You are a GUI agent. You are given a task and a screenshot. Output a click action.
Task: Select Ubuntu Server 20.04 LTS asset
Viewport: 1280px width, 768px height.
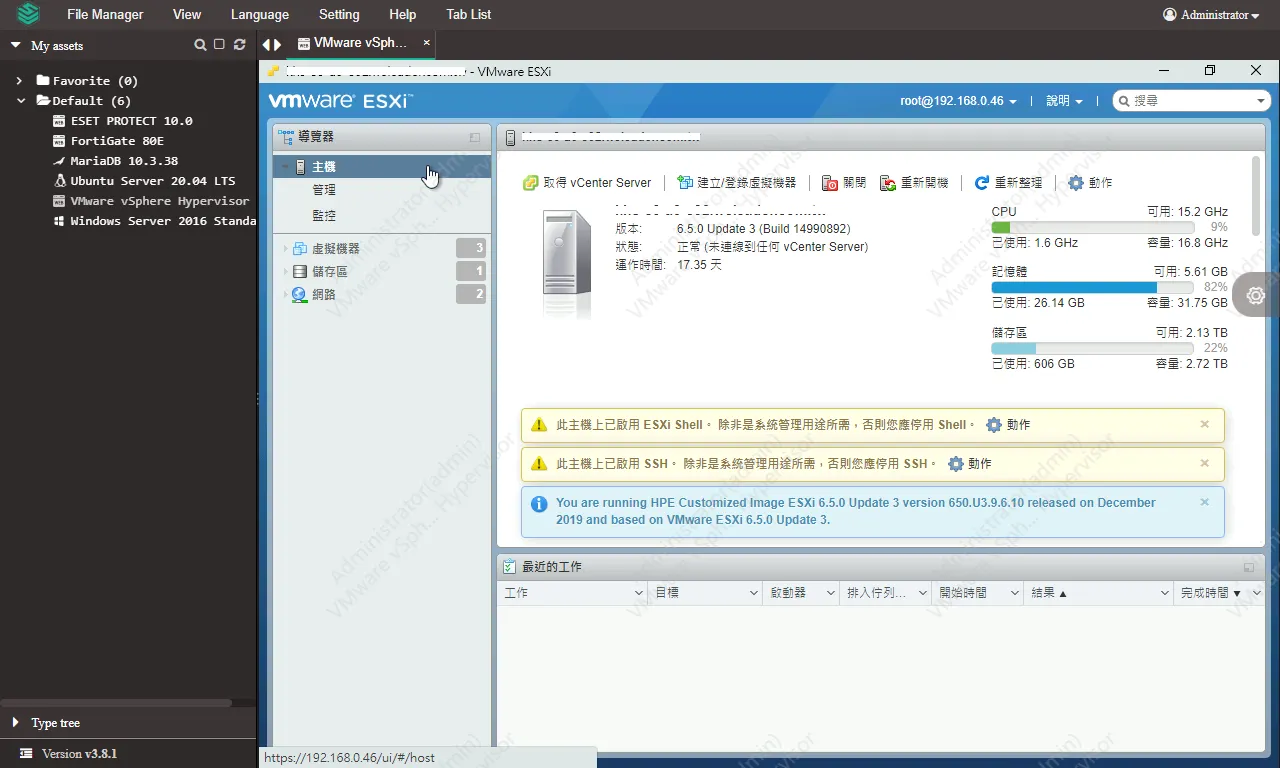click(153, 181)
